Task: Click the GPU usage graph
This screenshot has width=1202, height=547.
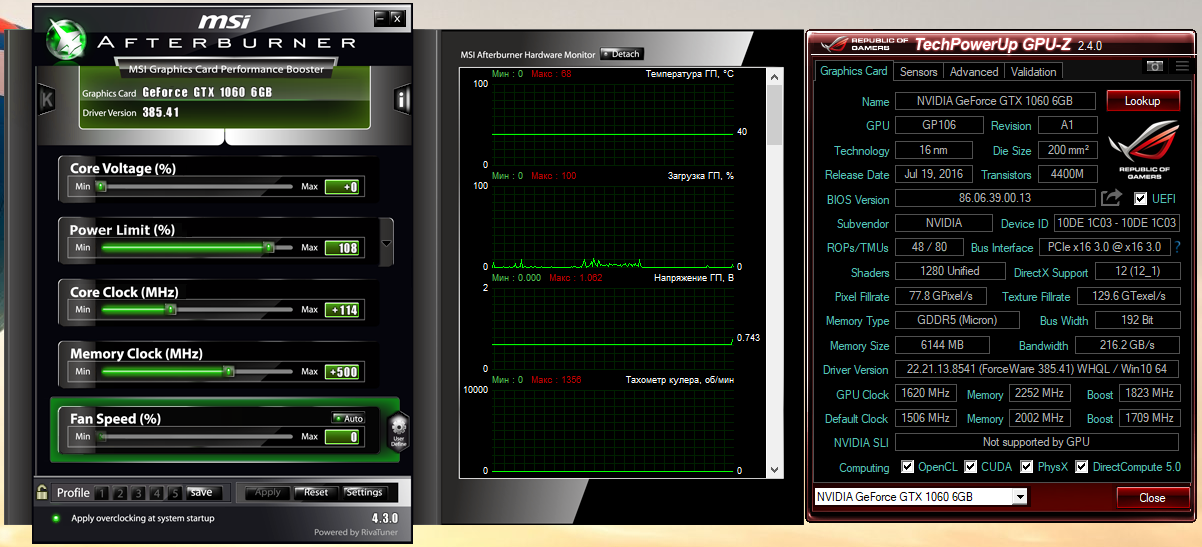Action: click(x=612, y=226)
